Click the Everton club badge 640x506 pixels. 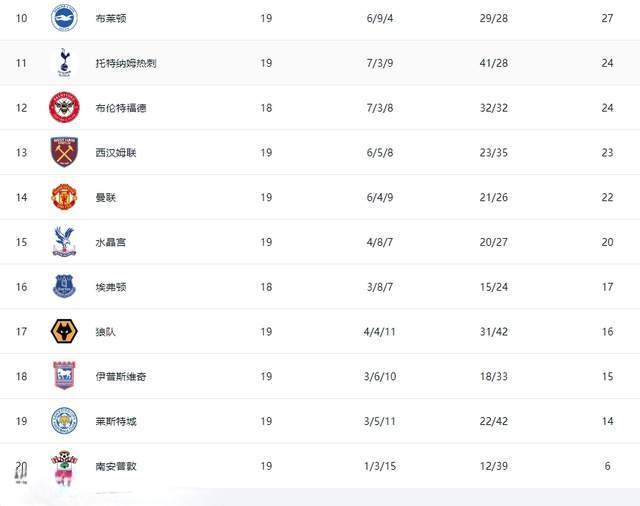click(64, 286)
